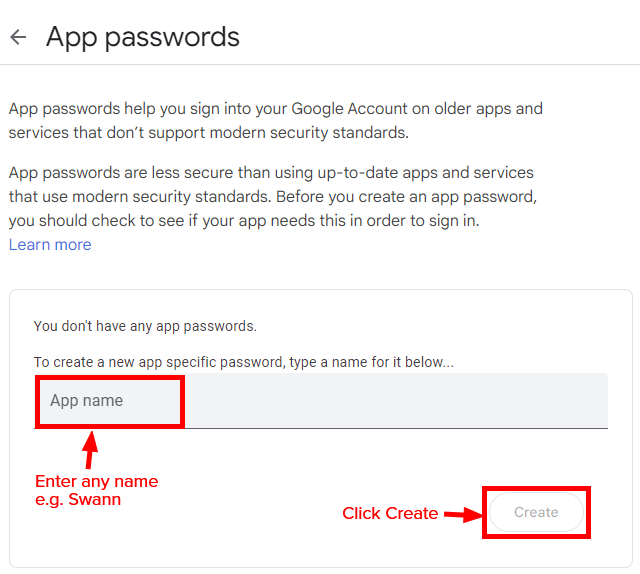Click the "e.g. Swann" example text
The height and width of the screenshot is (574, 640).
tap(78, 499)
